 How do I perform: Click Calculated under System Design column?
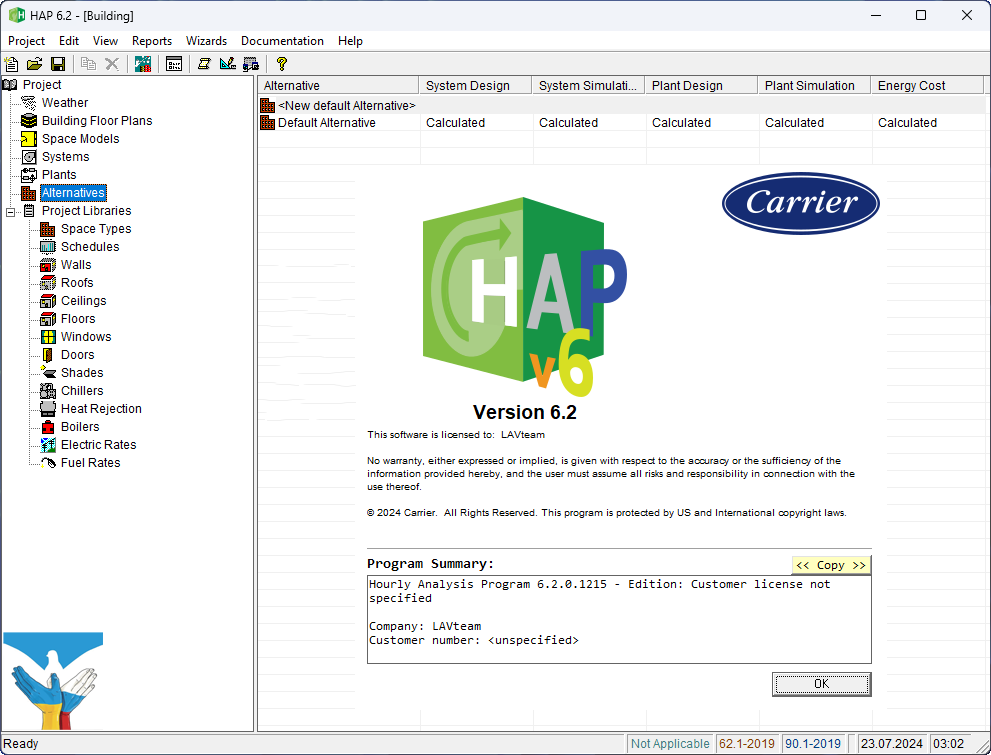point(455,123)
